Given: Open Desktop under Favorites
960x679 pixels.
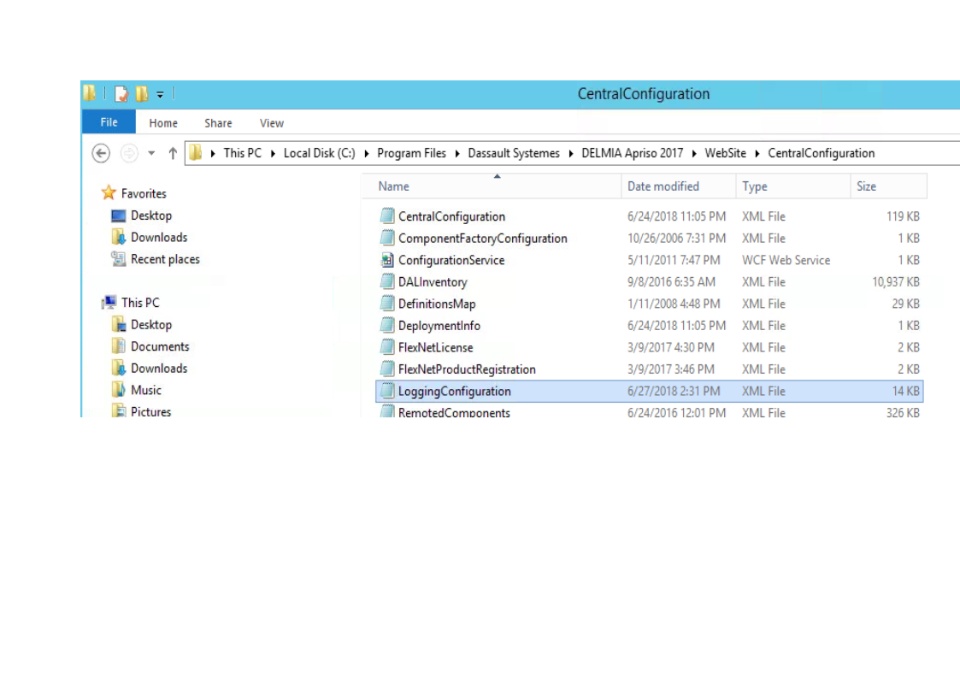Looking at the screenshot, I should [x=151, y=216].
